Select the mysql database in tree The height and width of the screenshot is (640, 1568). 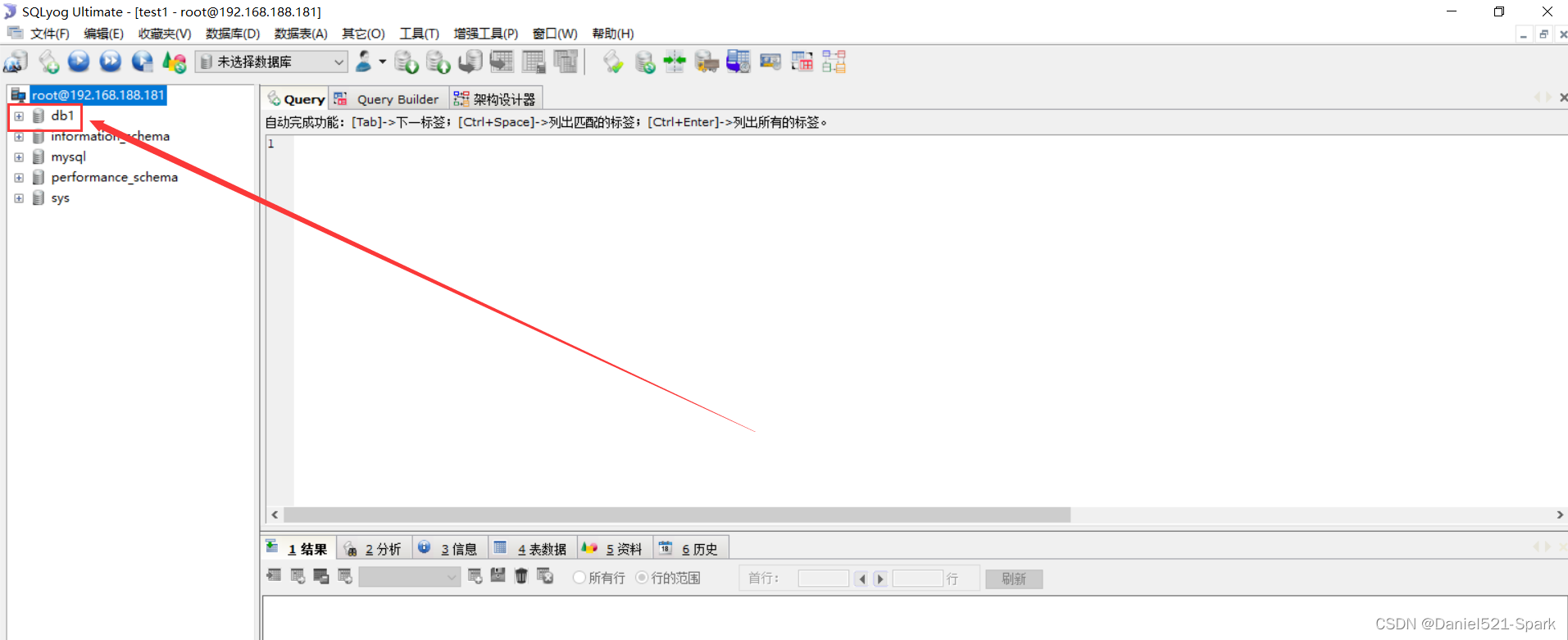[x=68, y=157]
